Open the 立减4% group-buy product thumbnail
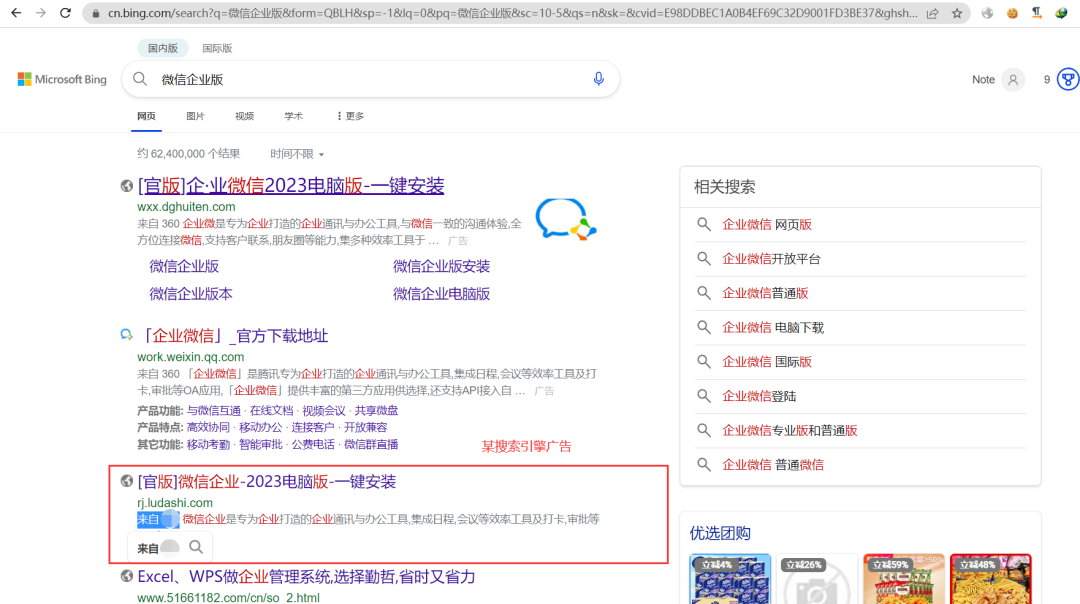The image size is (1080, 604). 730,579
